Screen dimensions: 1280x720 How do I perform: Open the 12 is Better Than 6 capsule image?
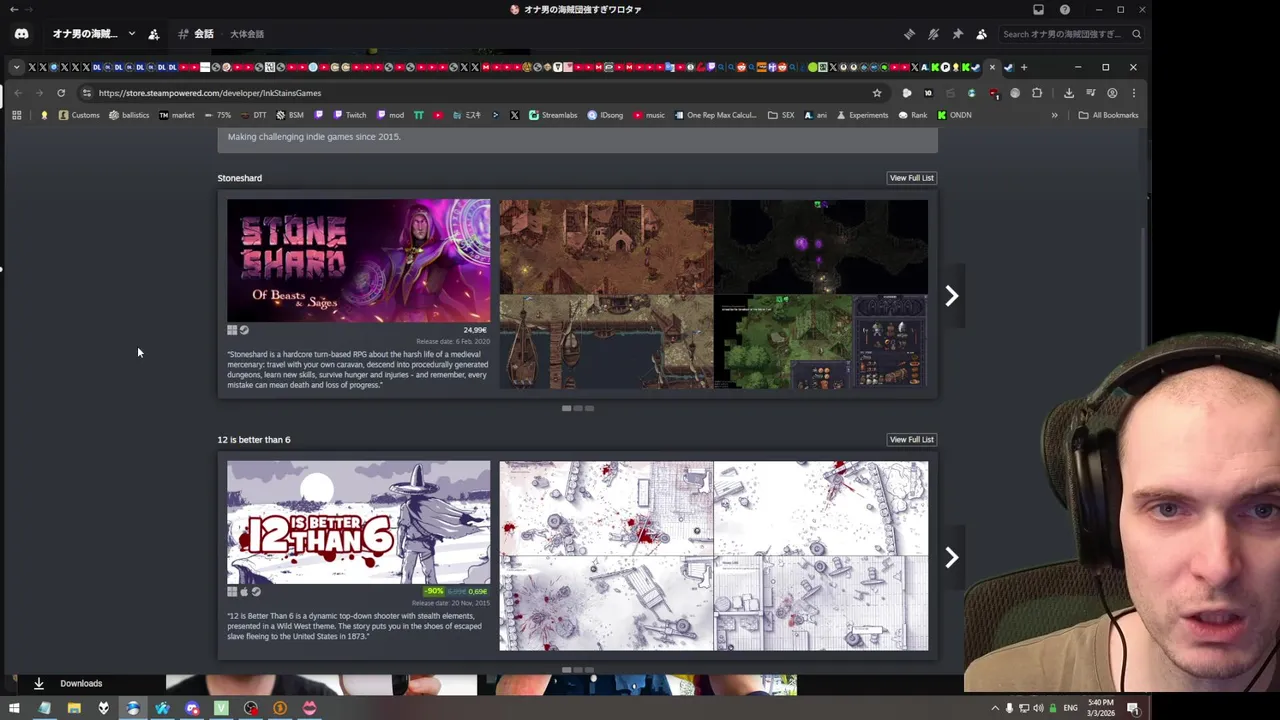pos(359,522)
